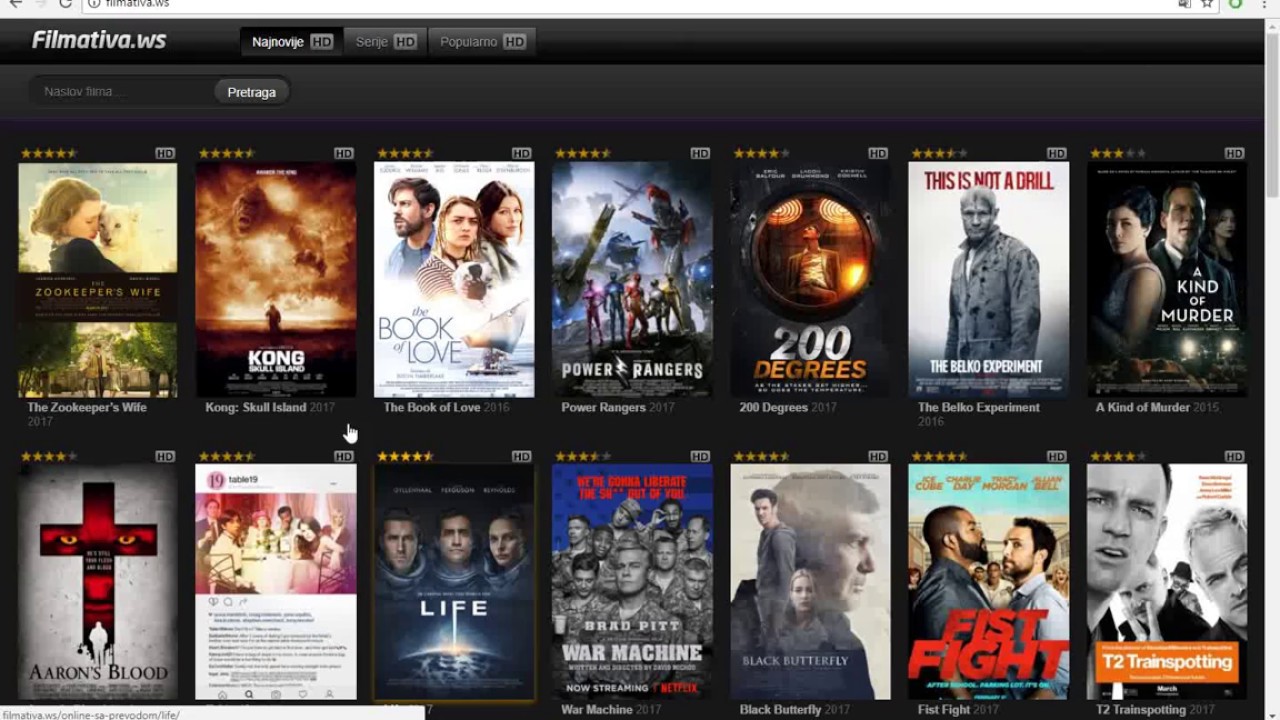1280x720 pixels.
Task: Click HD badge above Table 19
Action: (344, 456)
